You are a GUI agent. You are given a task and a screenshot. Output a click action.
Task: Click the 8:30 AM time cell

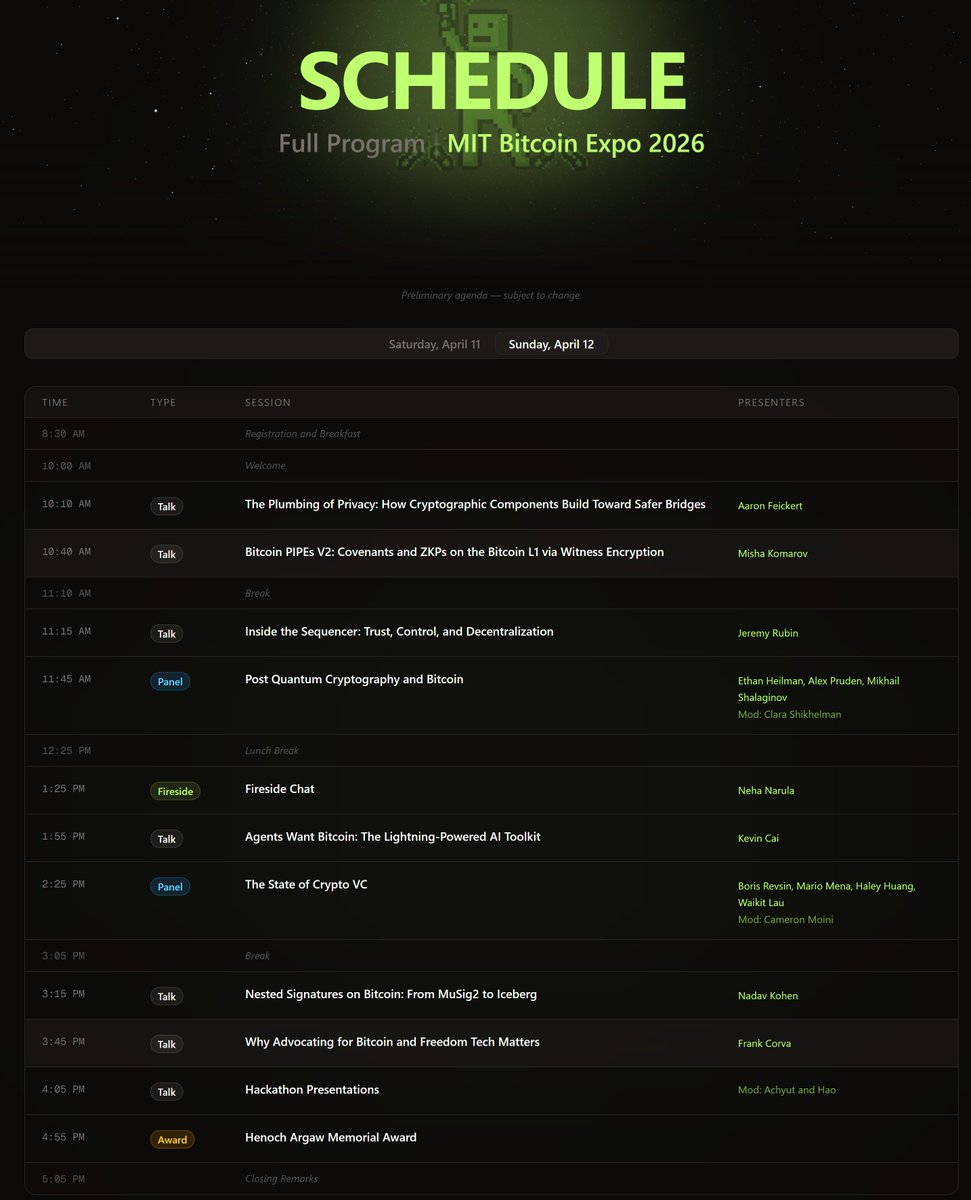click(x=63, y=434)
